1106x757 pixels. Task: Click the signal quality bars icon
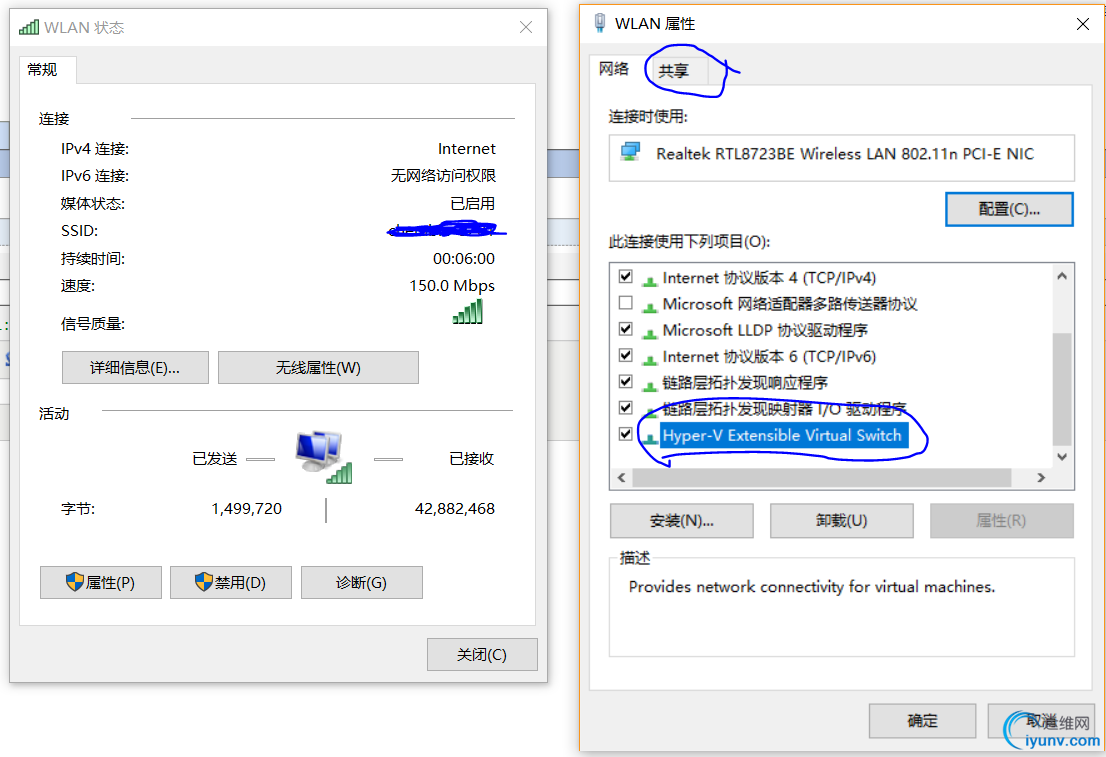(468, 311)
